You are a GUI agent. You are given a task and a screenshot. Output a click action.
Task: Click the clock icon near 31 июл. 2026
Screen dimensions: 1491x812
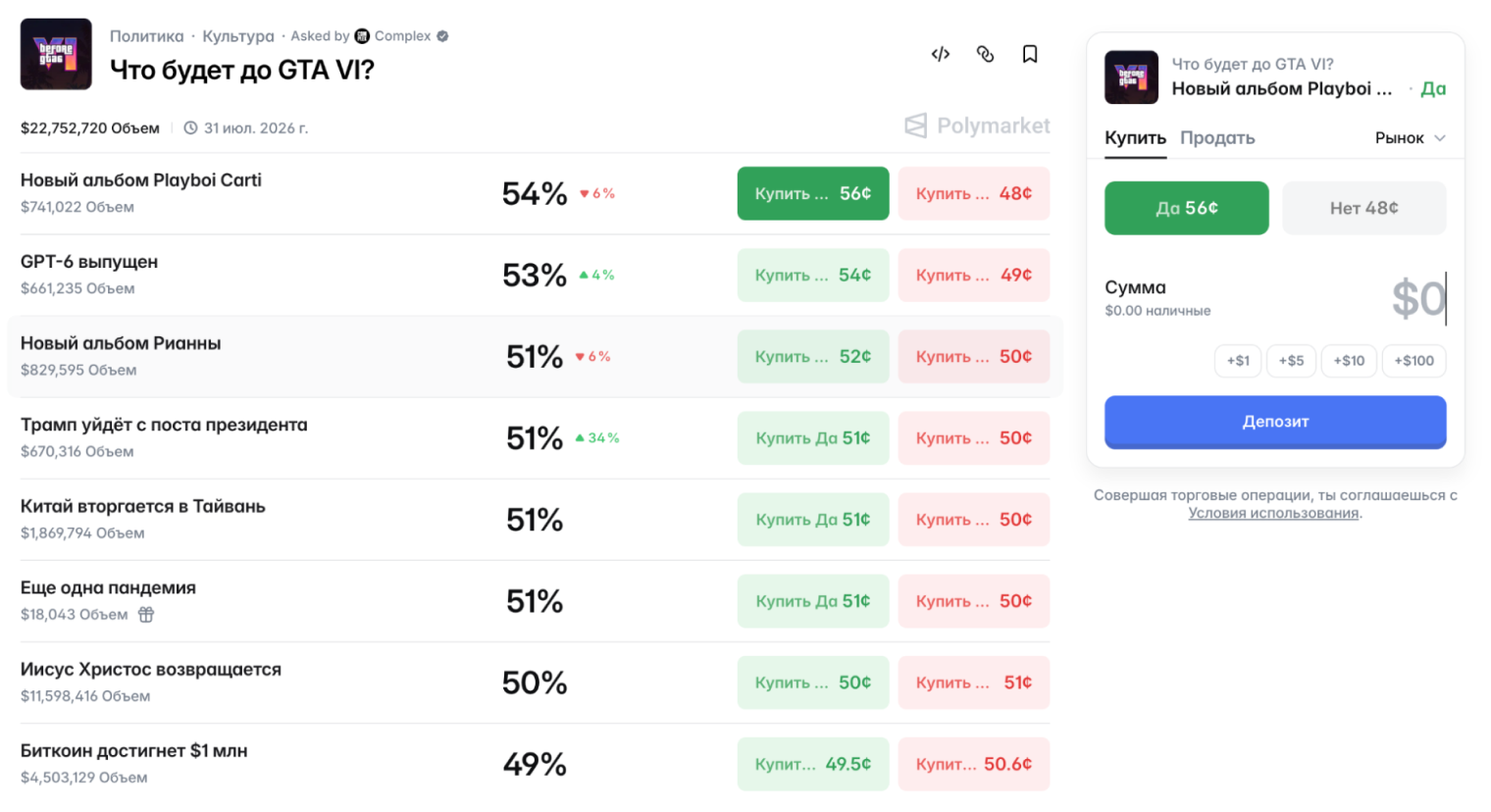point(190,127)
